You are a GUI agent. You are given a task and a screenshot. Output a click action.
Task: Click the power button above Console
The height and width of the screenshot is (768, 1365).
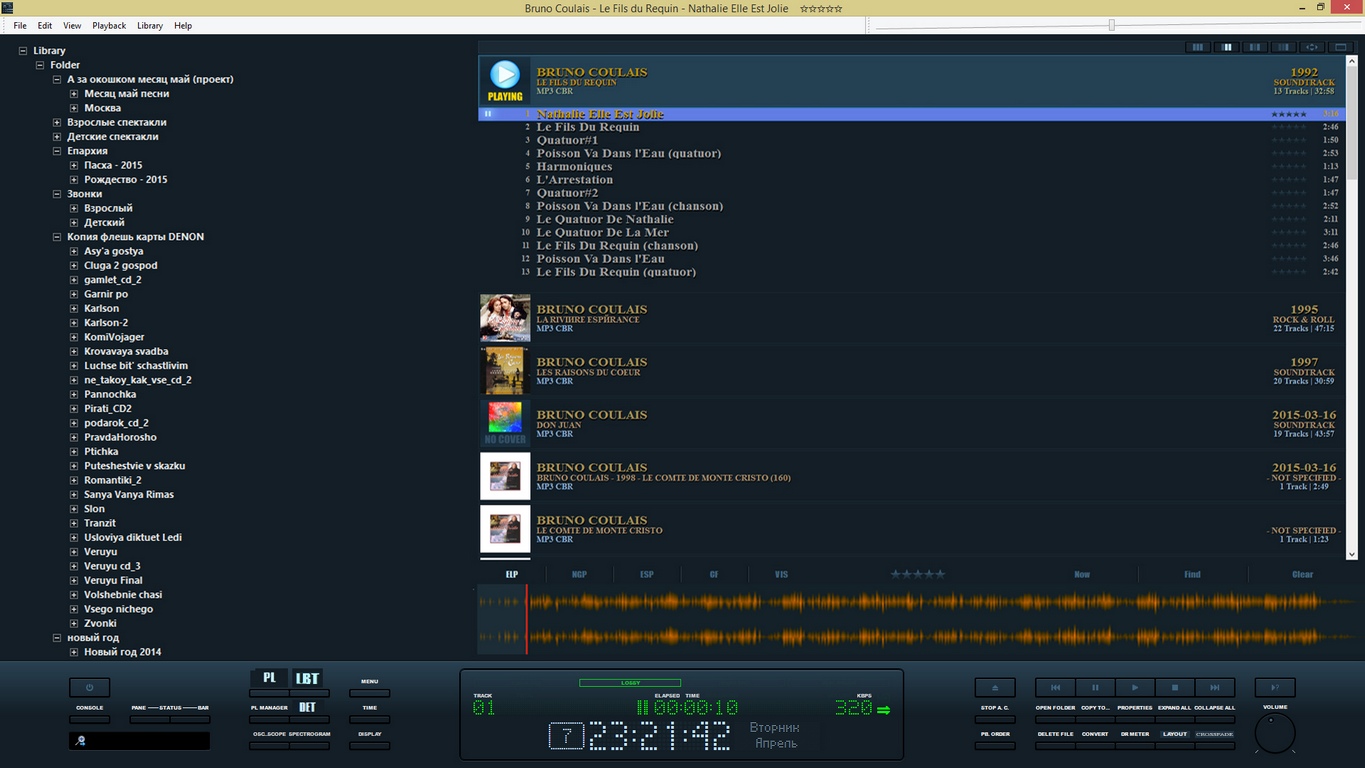click(89, 688)
